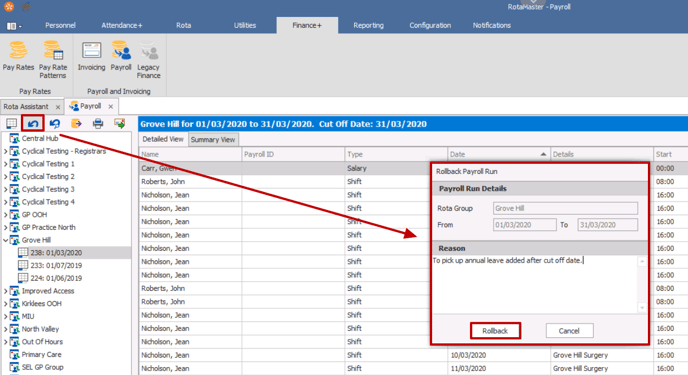The image size is (688, 375).
Task: Select payroll run 224: 01/06/2019
Action: point(56,279)
